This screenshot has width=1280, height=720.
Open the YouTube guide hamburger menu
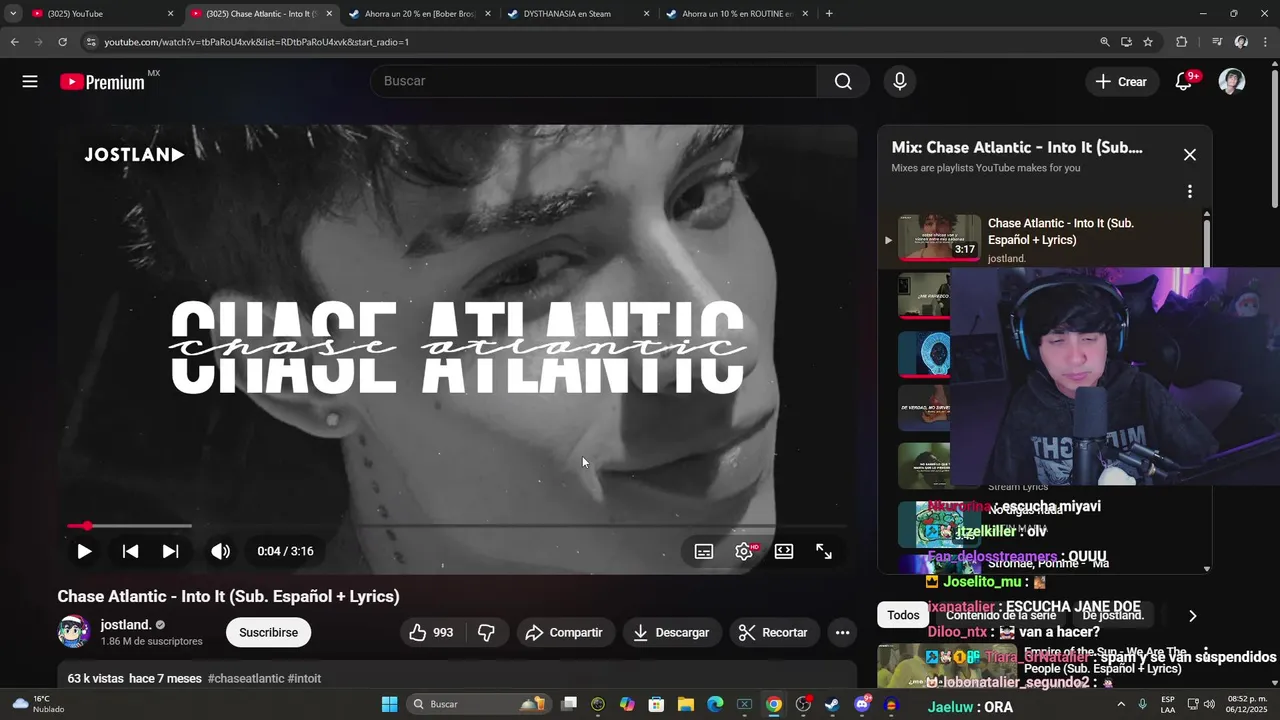click(x=30, y=82)
